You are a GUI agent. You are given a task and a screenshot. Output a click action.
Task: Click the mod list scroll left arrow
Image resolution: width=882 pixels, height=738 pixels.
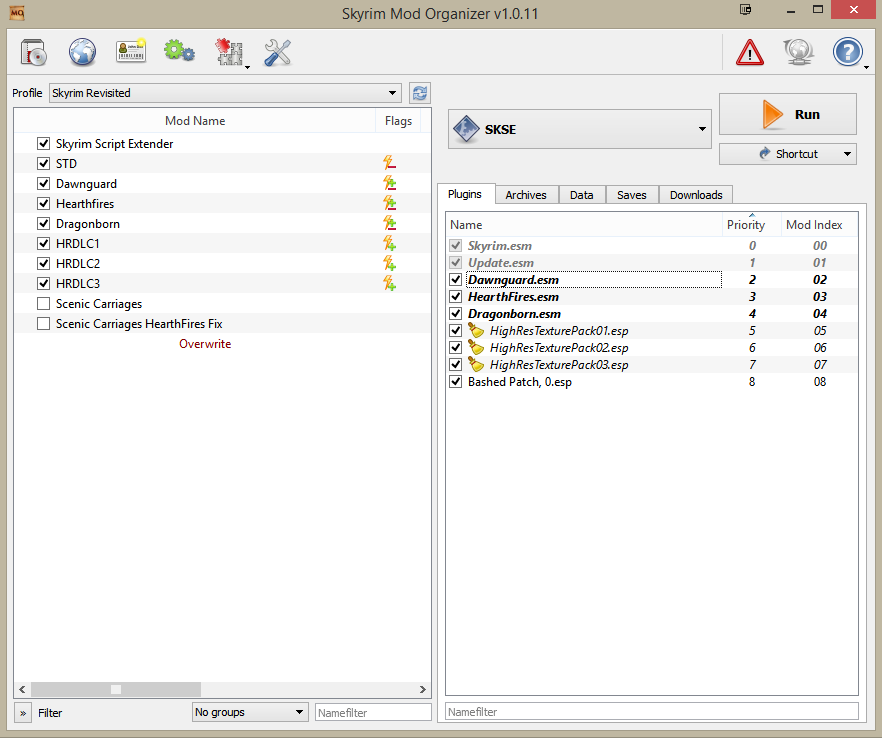(x=22, y=689)
